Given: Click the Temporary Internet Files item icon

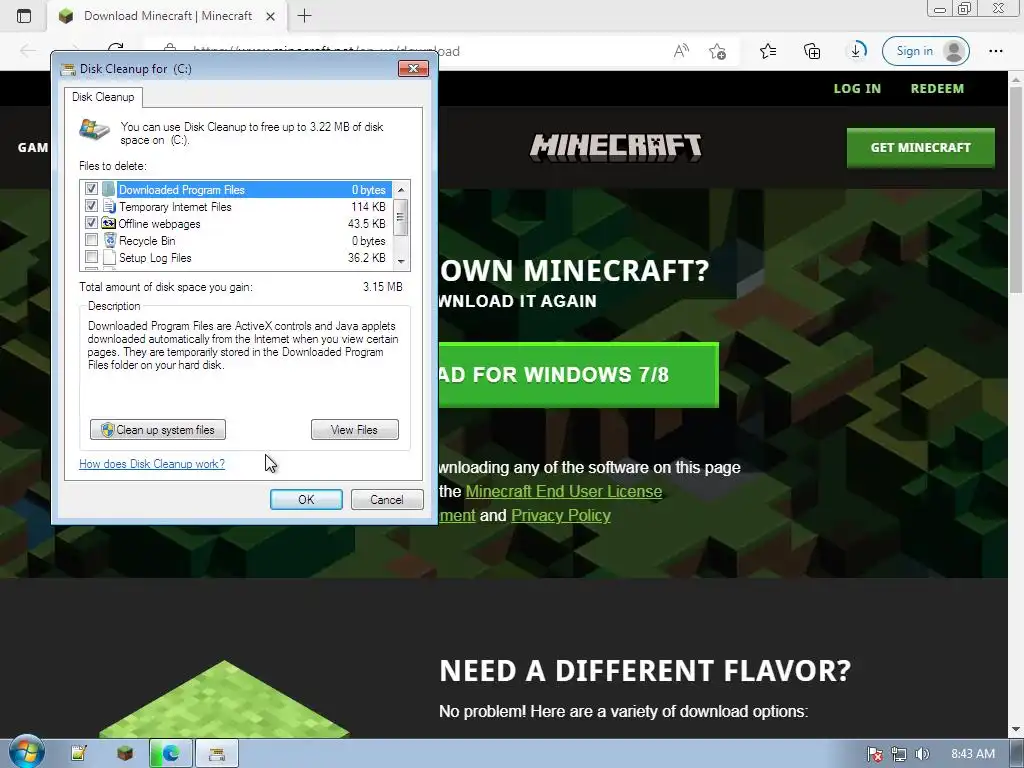Looking at the screenshot, I should 109,206.
